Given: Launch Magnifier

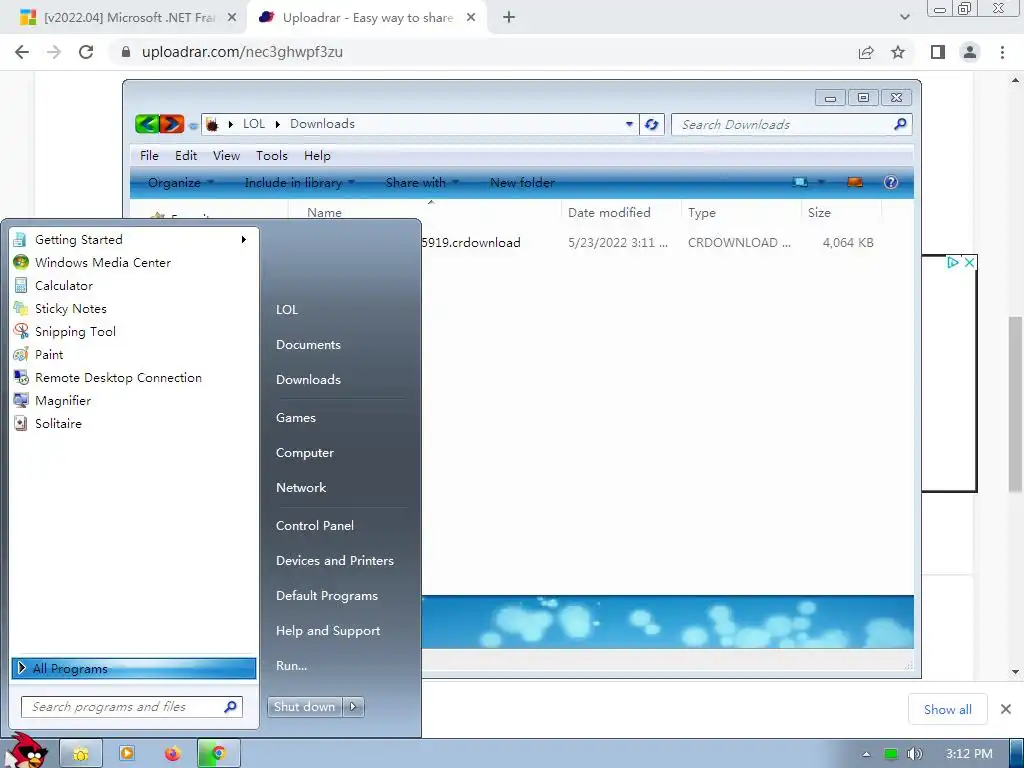Looking at the screenshot, I should [133, 400].
